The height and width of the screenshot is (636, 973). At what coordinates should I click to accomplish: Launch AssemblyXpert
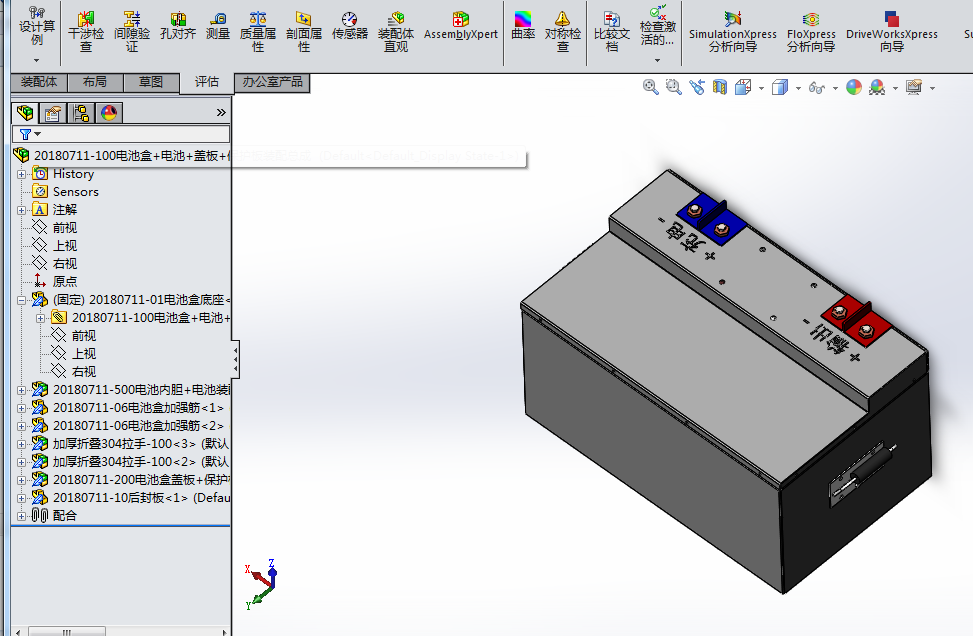point(460,26)
